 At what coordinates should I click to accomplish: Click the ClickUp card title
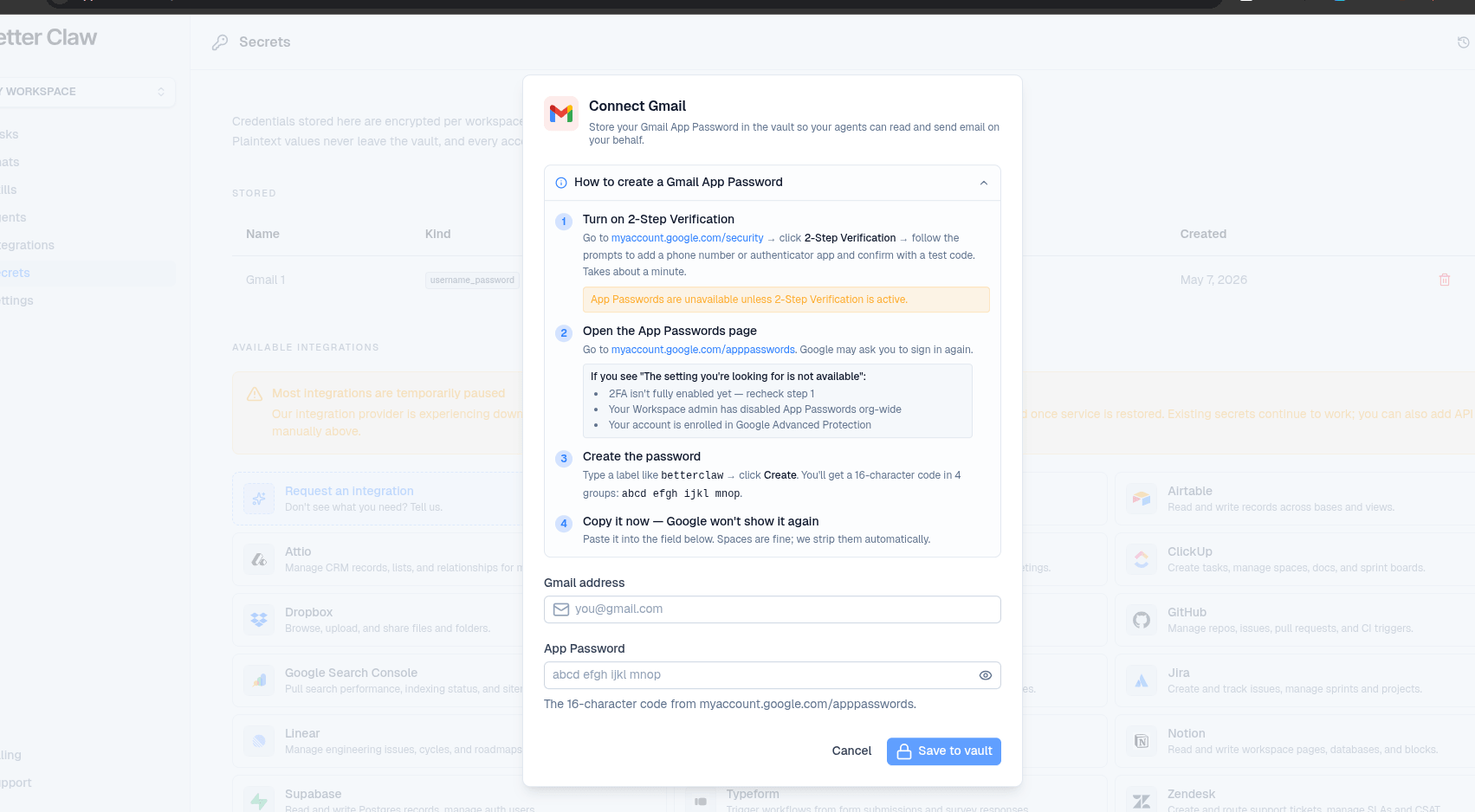[x=1189, y=551]
